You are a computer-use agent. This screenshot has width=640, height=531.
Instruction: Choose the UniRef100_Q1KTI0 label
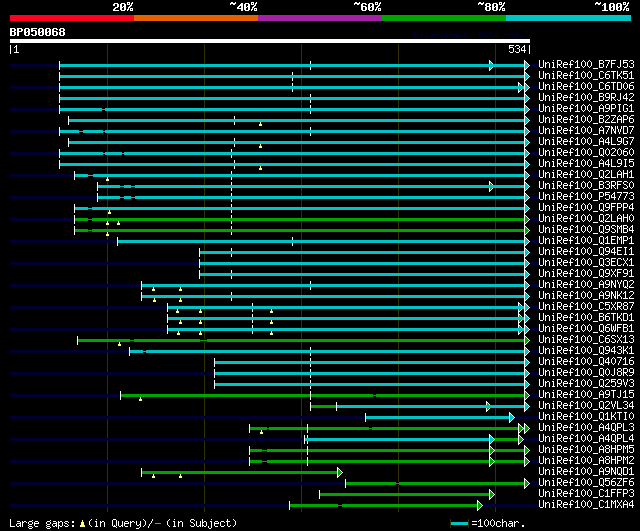[586, 417]
